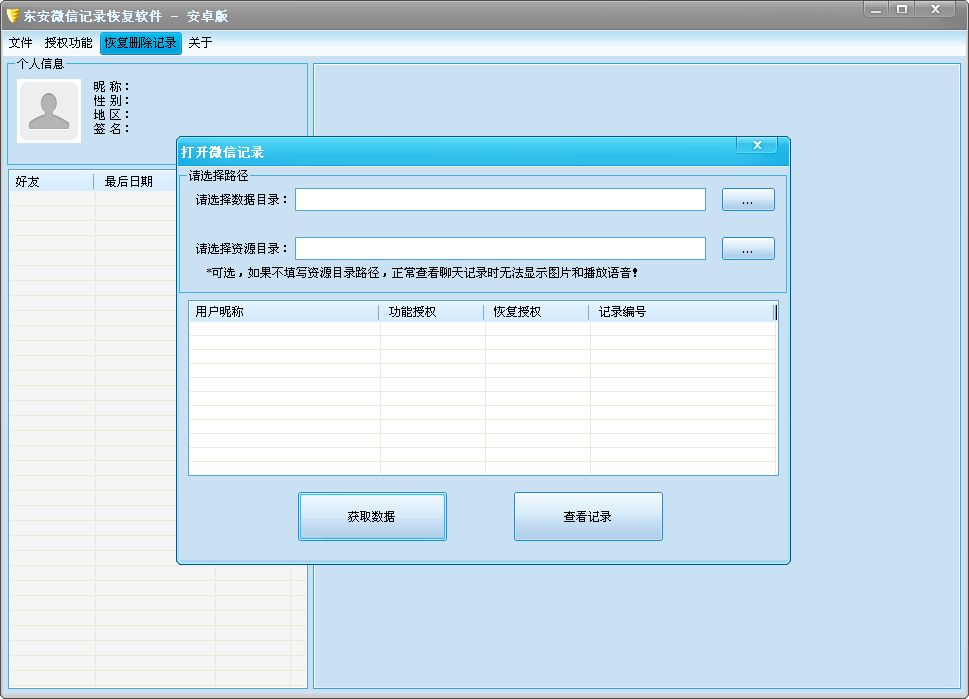The image size is (969, 699).
Task: Click the 功能授权 column header
Action: (432, 312)
